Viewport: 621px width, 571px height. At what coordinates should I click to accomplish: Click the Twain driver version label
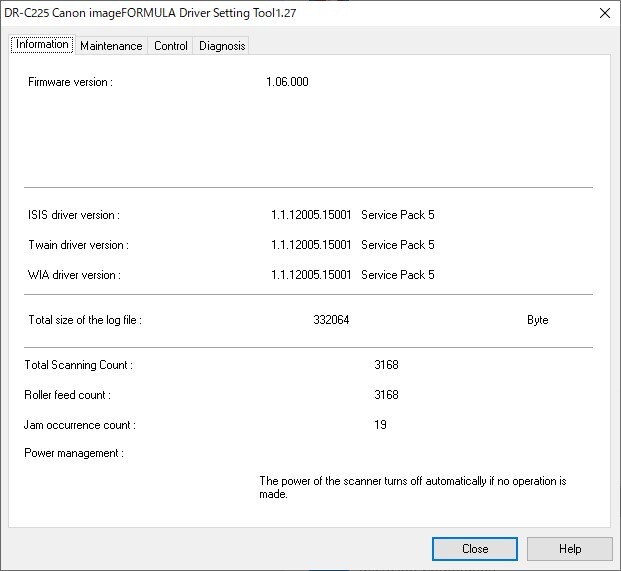[78, 245]
